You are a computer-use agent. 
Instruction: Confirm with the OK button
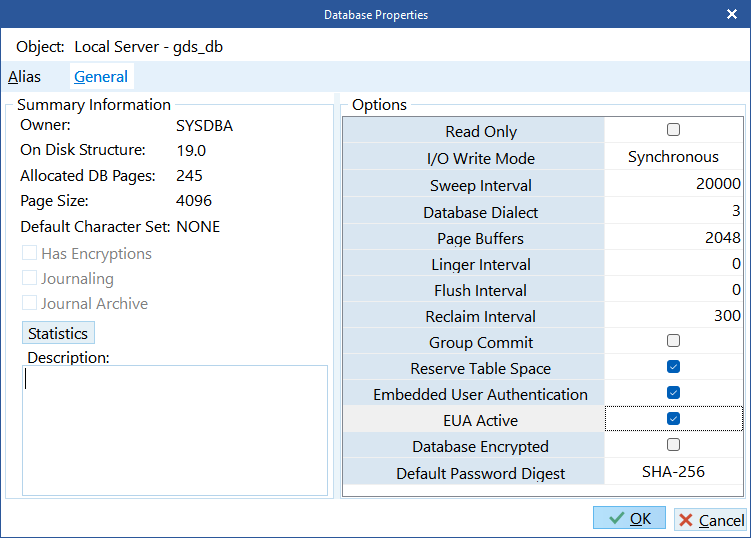tap(629, 518)
